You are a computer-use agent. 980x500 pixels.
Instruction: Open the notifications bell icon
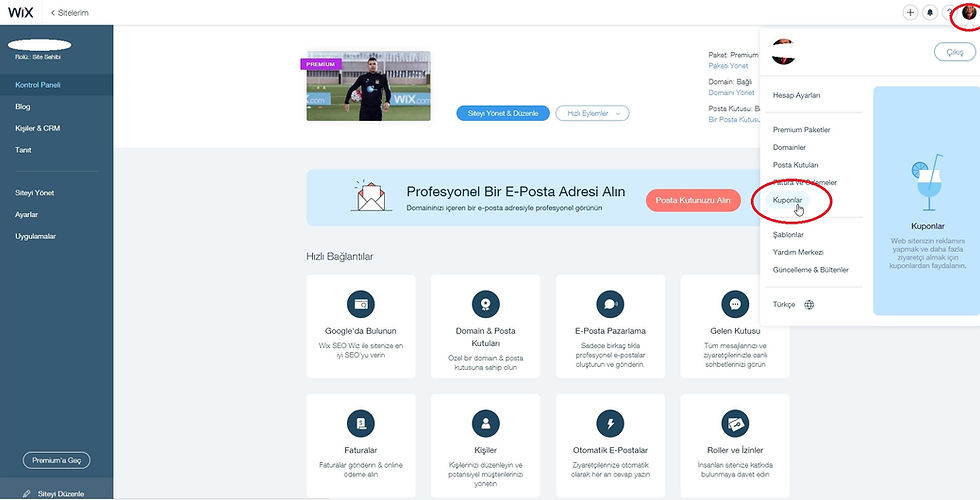[930, 12]
